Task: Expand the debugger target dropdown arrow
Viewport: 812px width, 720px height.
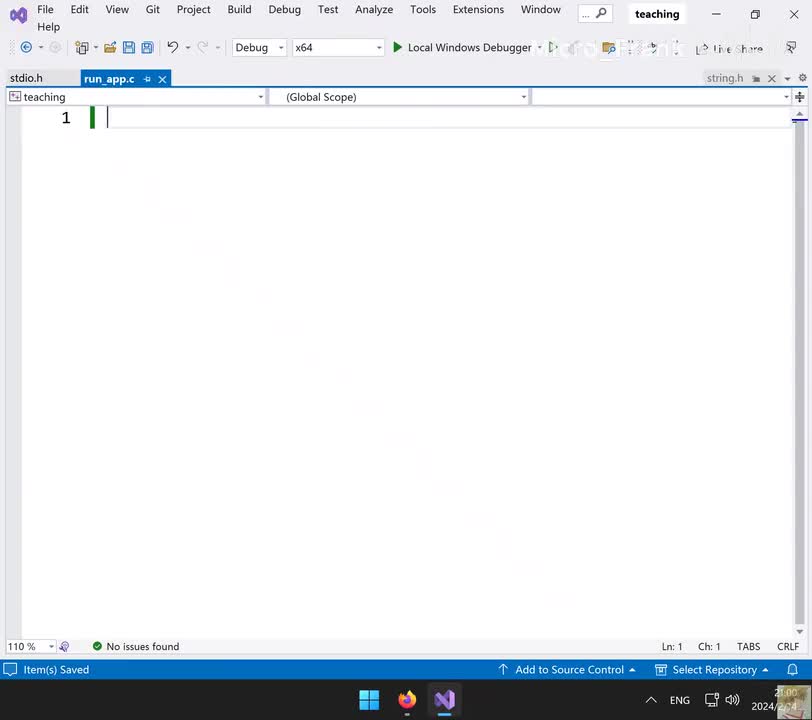Action: [539, 48]
